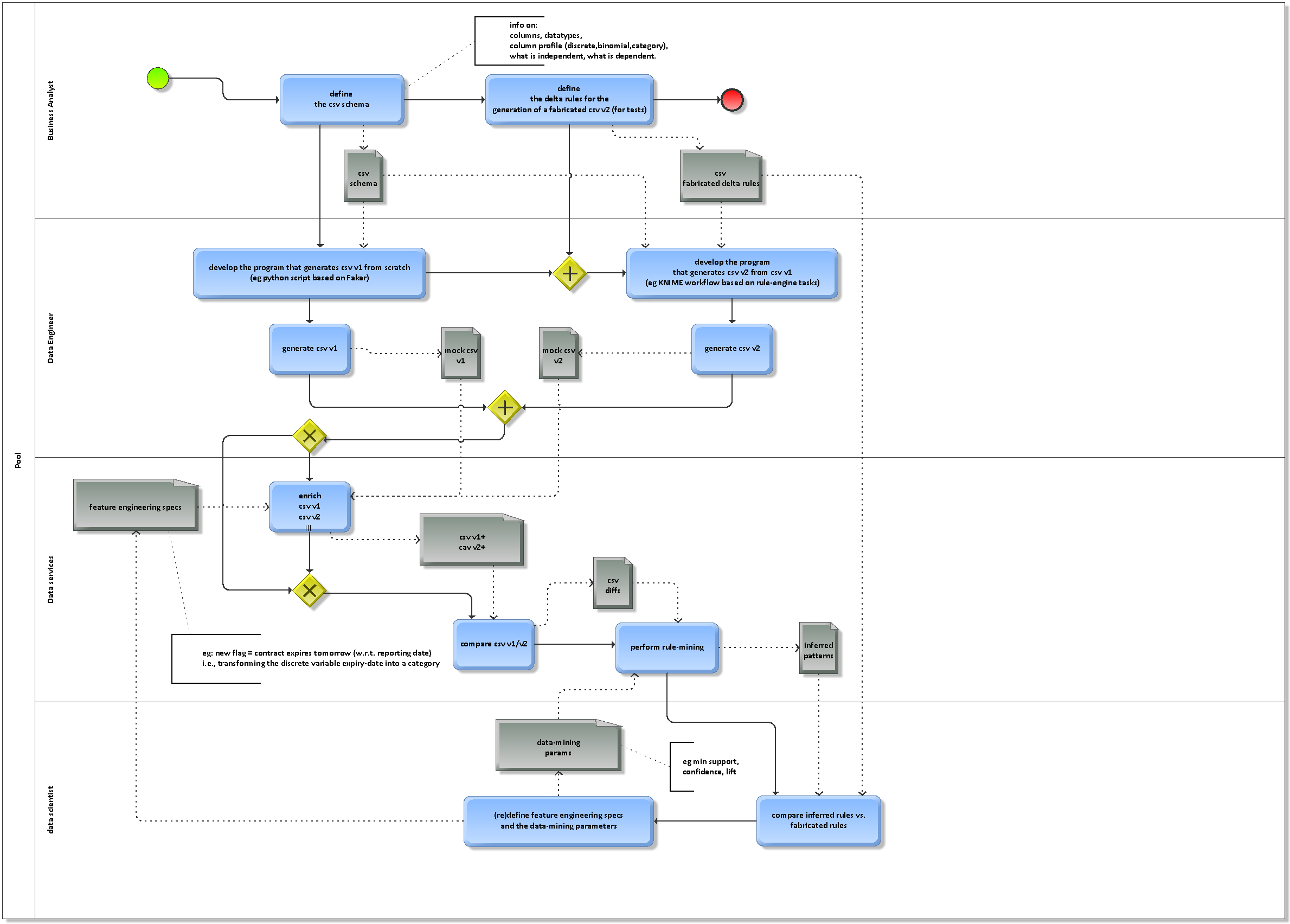The height and width of the screenshot is (924, 1290).
Task: Select the mock csv v1 document shape
Action: click(462, 354)
